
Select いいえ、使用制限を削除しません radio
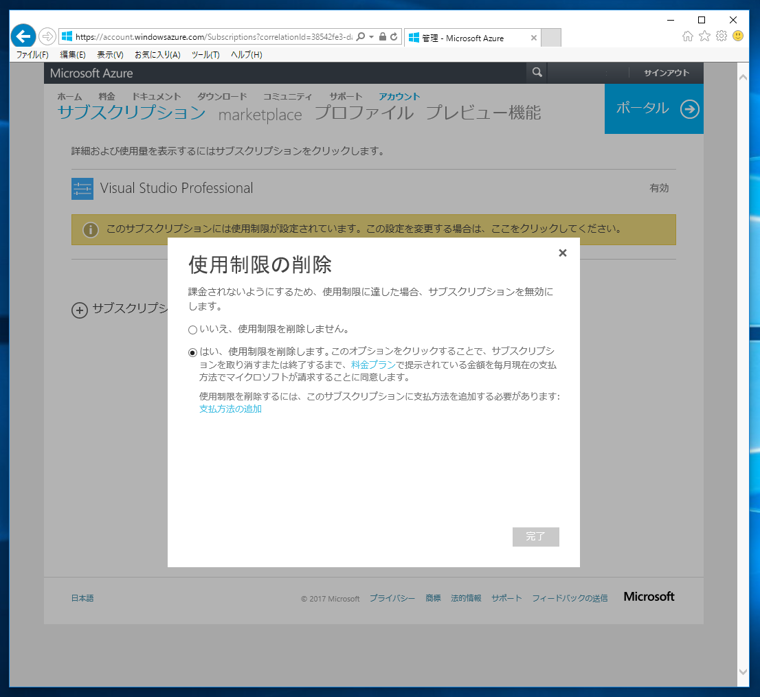point(192,330)
